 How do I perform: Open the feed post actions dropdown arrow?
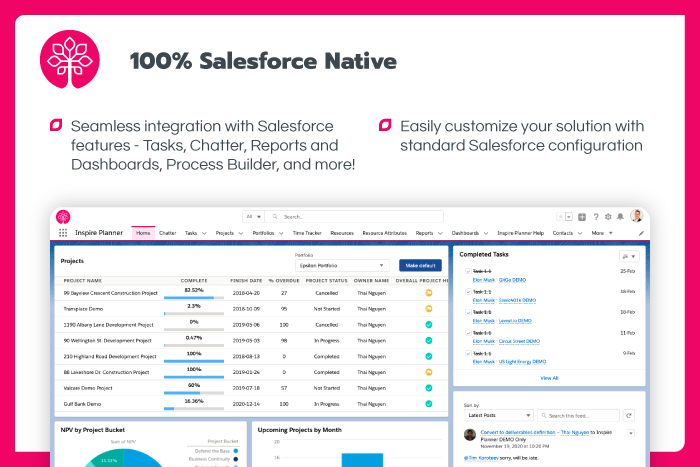(x=631, y=433)
